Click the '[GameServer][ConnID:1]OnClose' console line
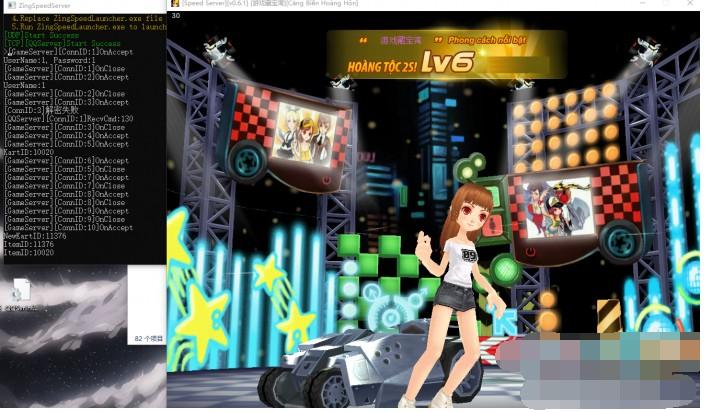 click(64, 68)
